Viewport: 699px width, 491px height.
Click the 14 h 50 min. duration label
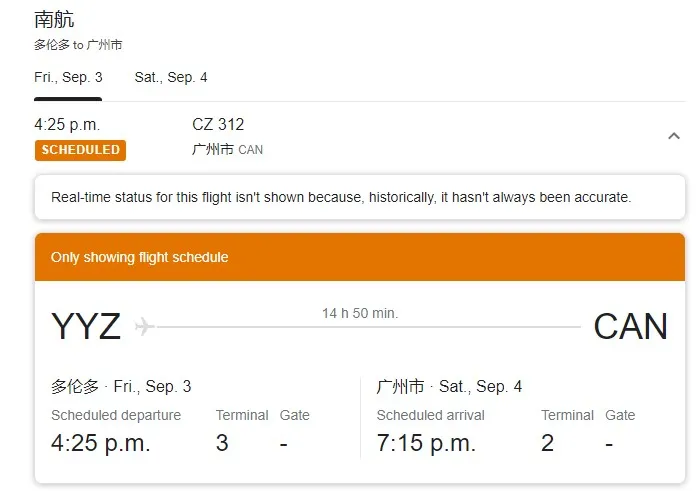pos(360,313)
